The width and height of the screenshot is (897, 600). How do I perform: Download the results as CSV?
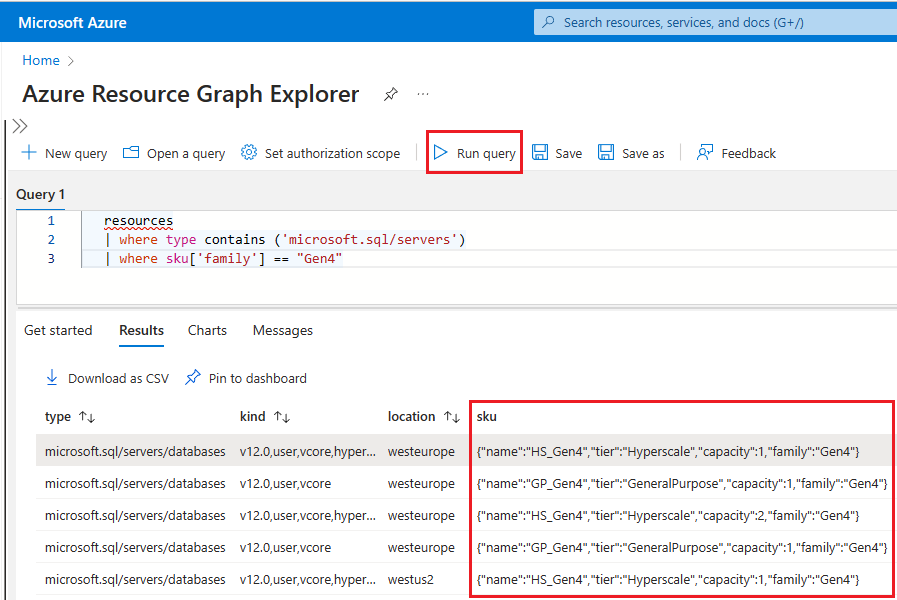coord(107,377)
